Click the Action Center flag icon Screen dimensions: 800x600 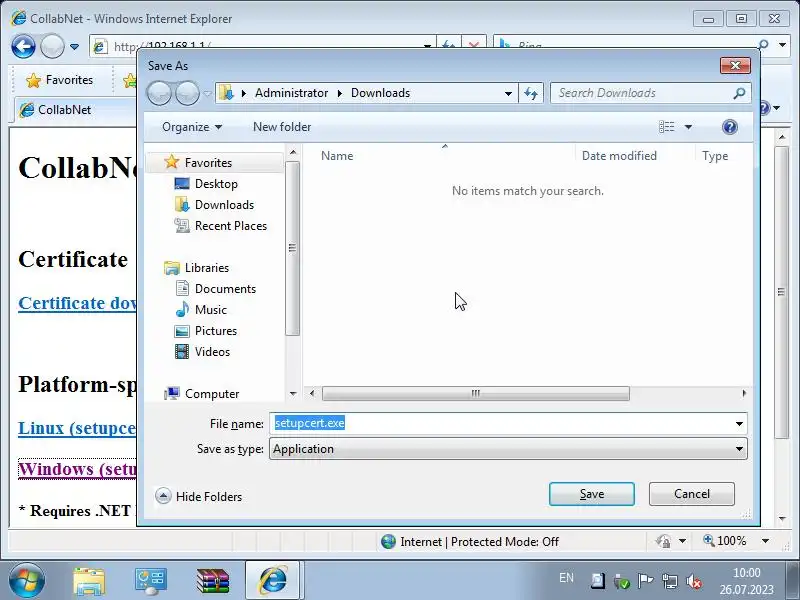pyautogui.click(x=645, y=581)
